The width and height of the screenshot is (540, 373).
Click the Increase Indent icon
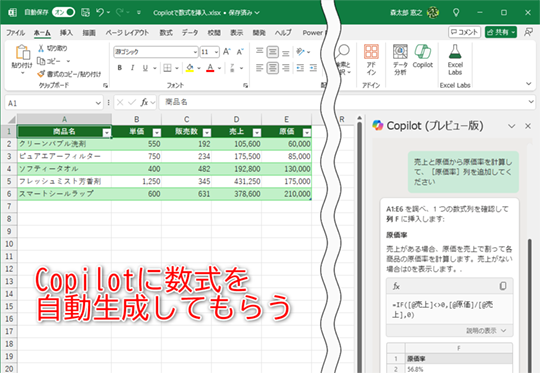tap(313, 68)
